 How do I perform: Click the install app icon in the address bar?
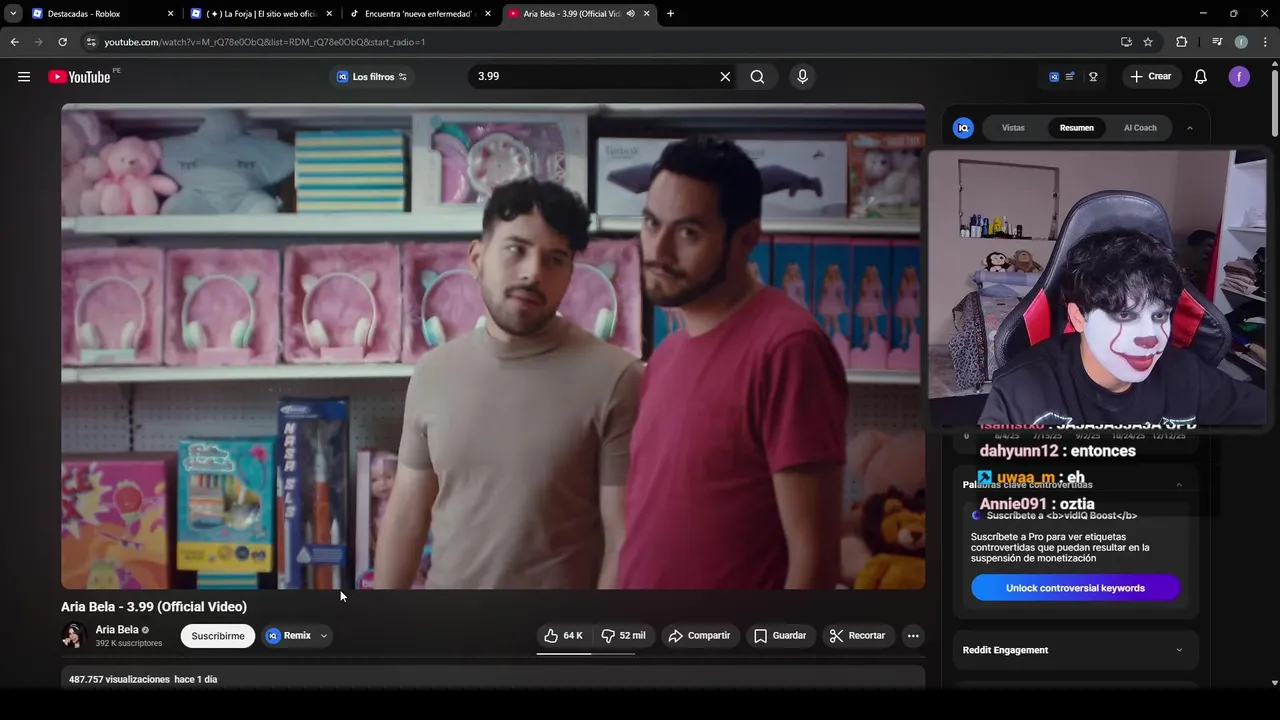1126,42
